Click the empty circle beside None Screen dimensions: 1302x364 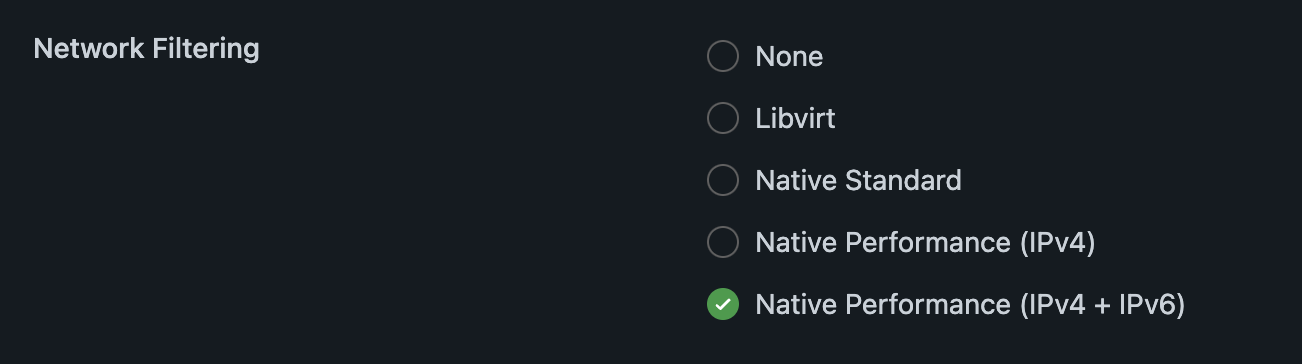click(723, 56)
